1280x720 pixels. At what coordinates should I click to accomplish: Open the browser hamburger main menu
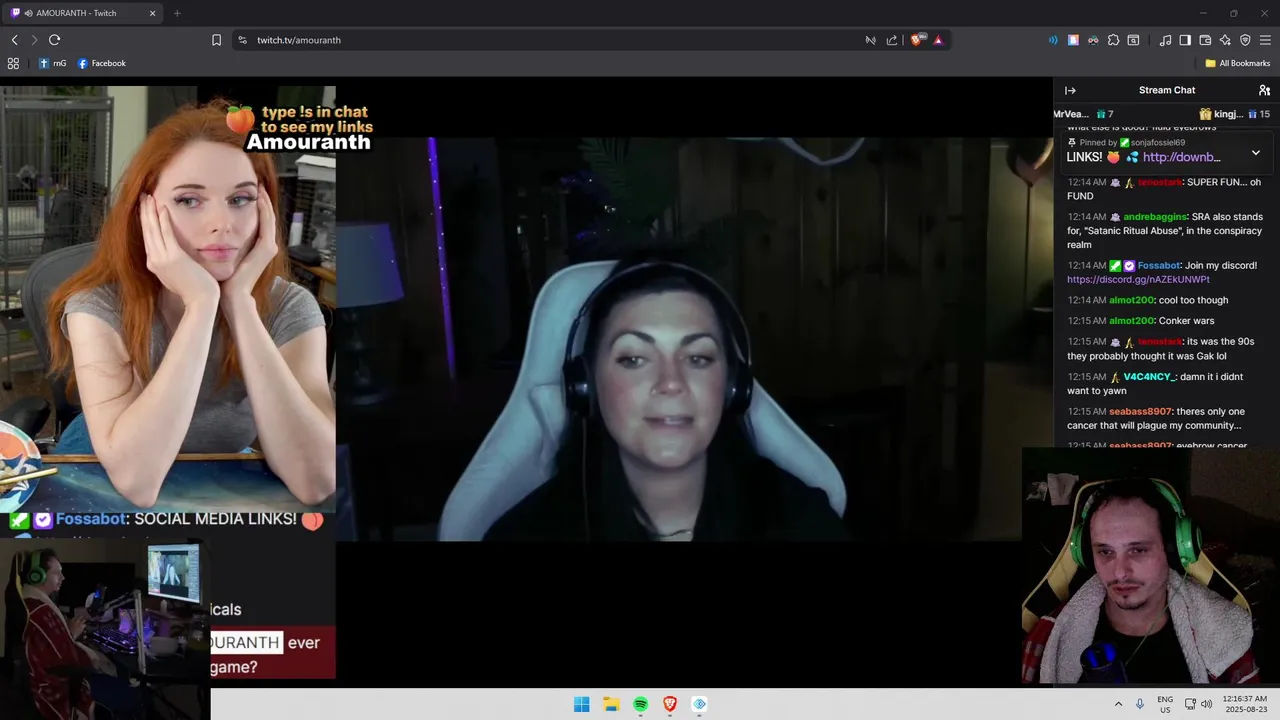pos(1265,40)
